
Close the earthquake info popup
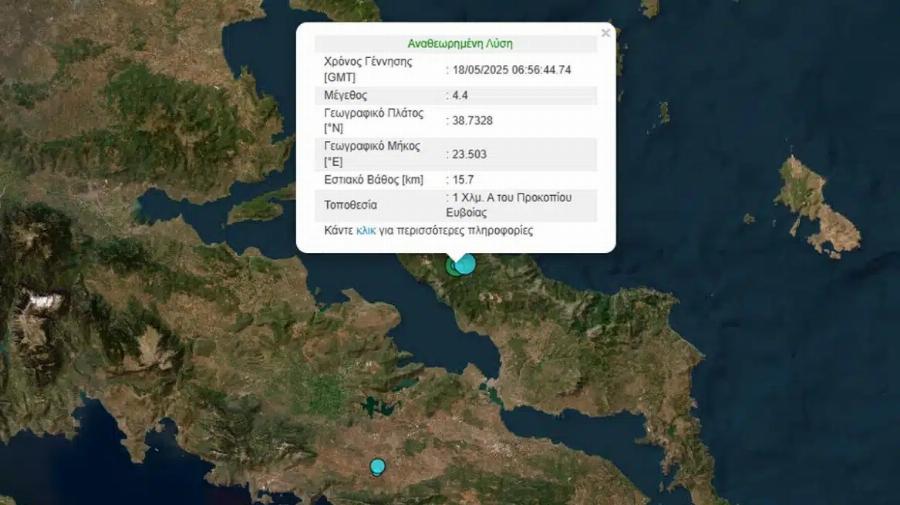coord(606,33)
